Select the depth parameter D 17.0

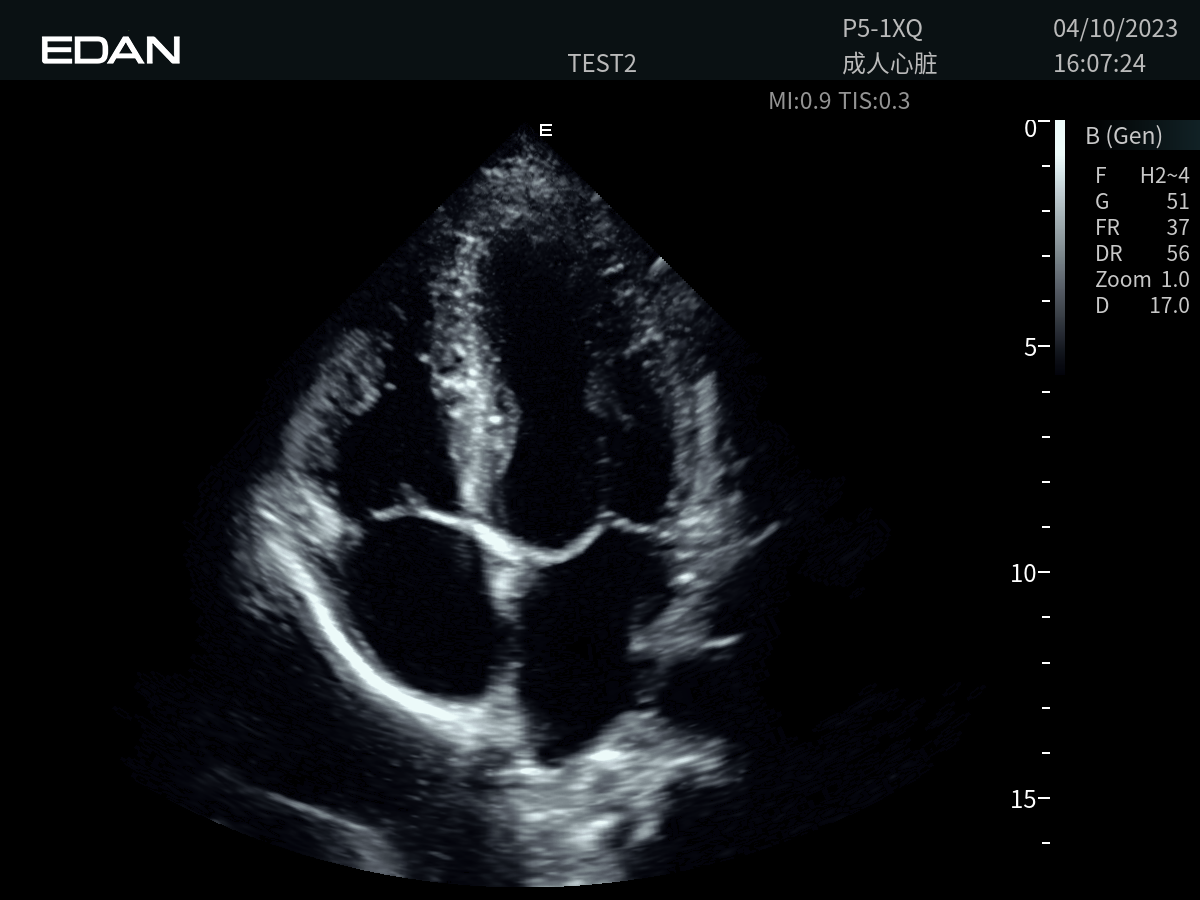(1142, 306)
